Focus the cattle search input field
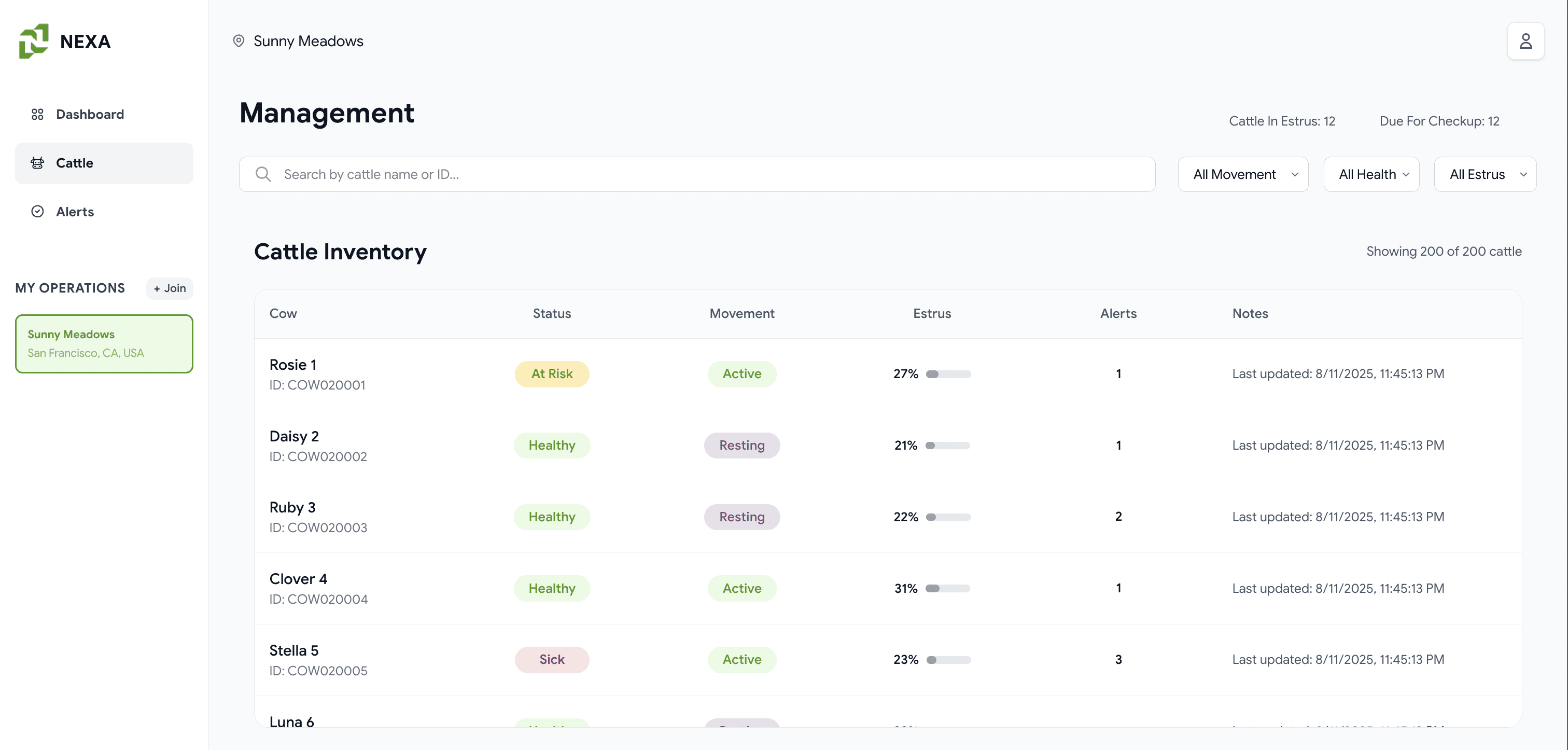The width and height of the screenshot is (1568, 750). click(x=712, y=175)
